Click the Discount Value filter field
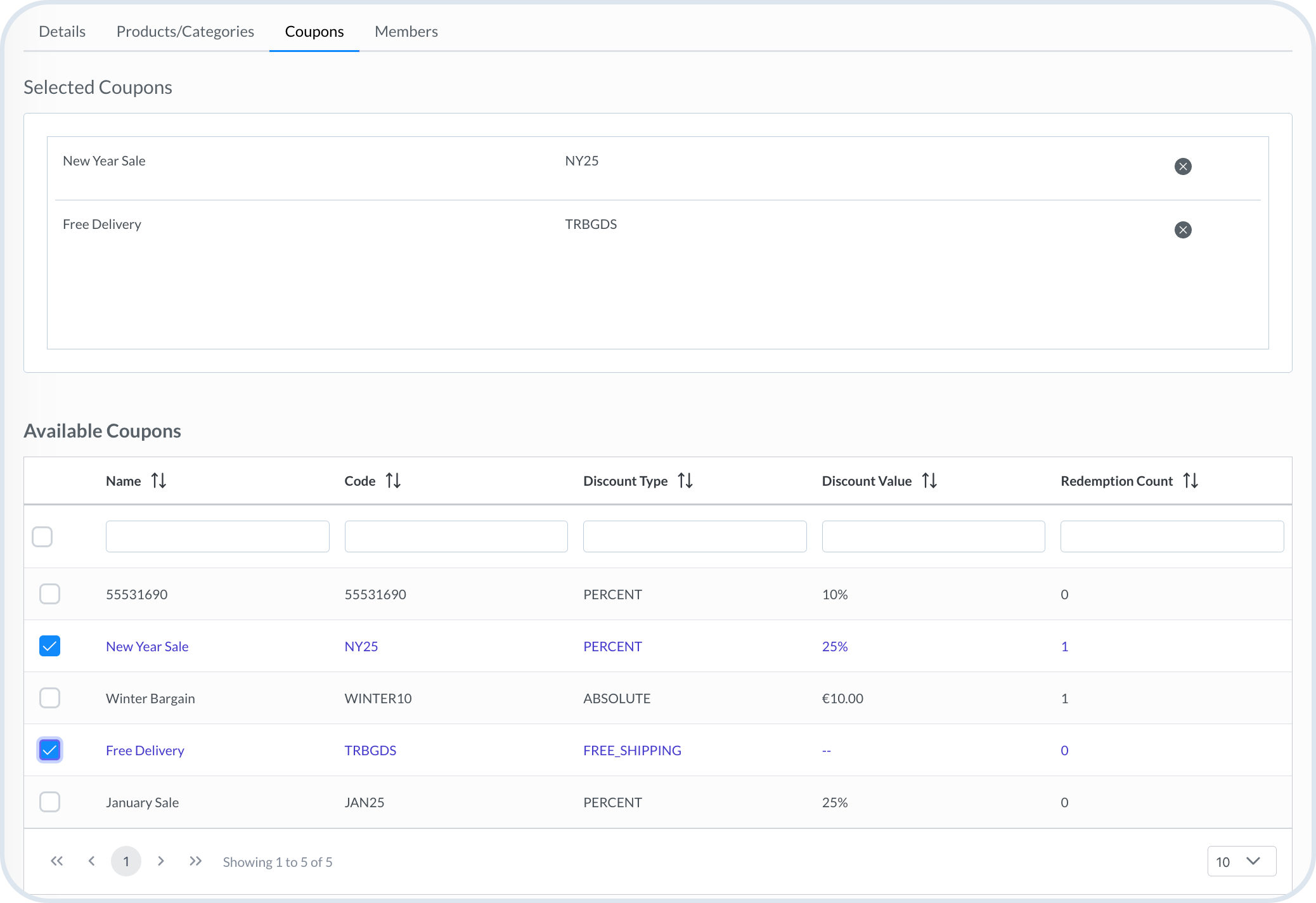 (x=933, y=536)
